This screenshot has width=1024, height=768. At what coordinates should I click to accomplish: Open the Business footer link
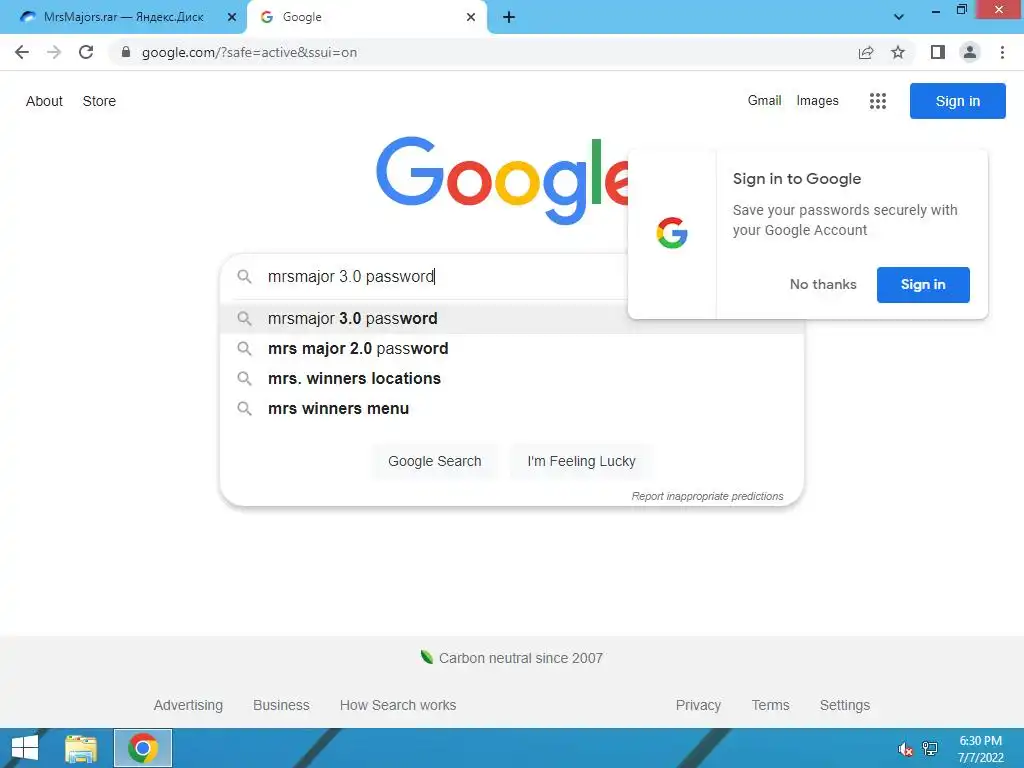coord(281,705)
